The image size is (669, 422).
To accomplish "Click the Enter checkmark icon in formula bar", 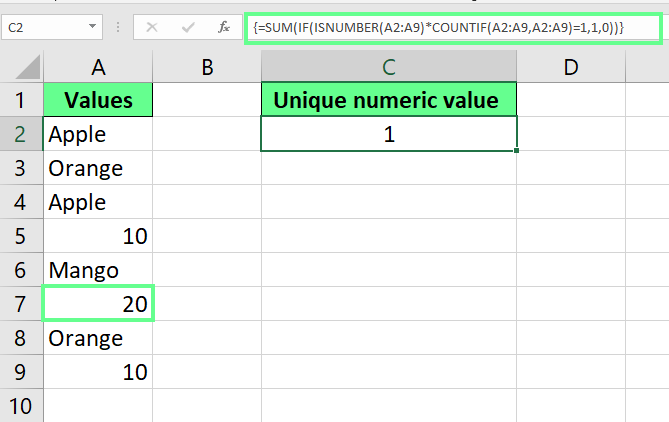I will click(185, 27).
